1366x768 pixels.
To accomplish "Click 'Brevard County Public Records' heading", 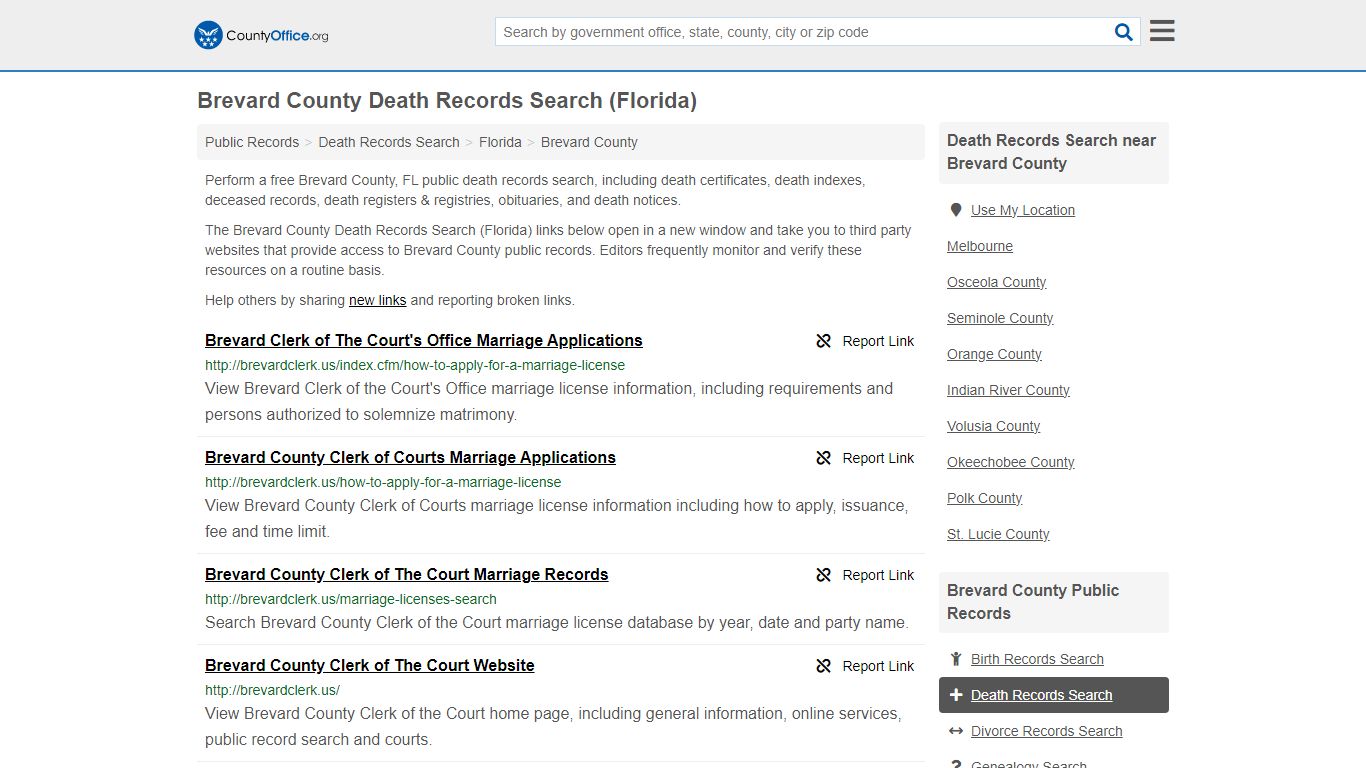I will [x=1033, y=602].
